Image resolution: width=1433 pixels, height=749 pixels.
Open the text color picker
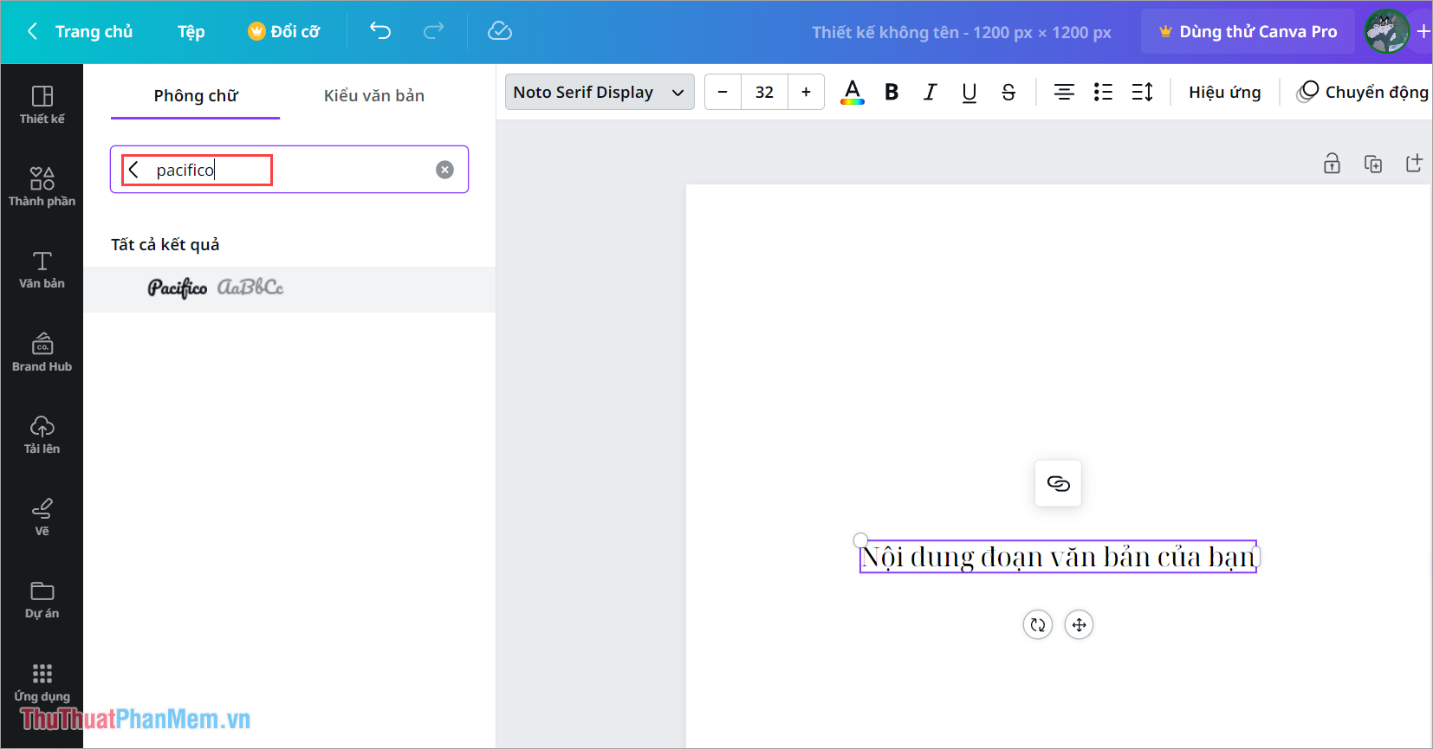pyautogui.click(x=852, y=92)
